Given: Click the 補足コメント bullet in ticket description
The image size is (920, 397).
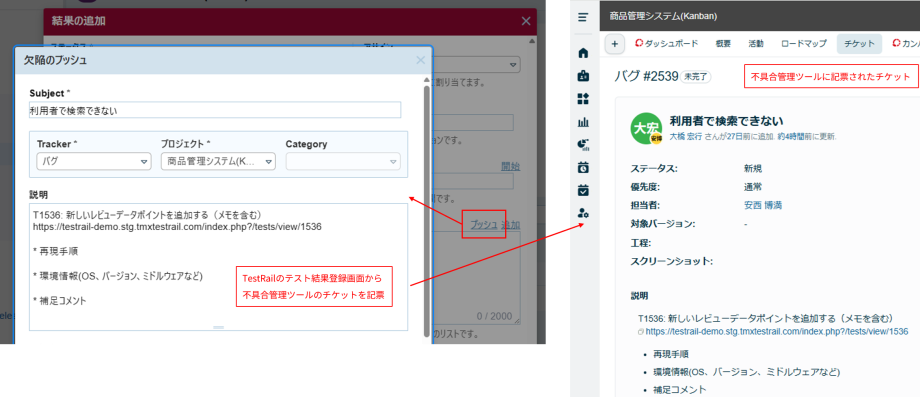Looking at the screenshot, I should 679,389.
